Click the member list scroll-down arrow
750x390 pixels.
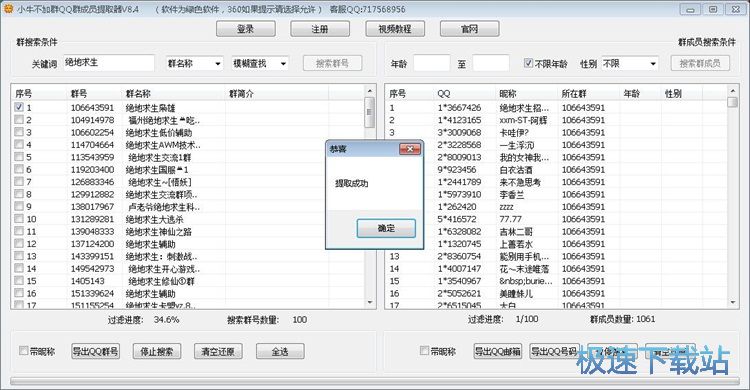click(732, 302)
